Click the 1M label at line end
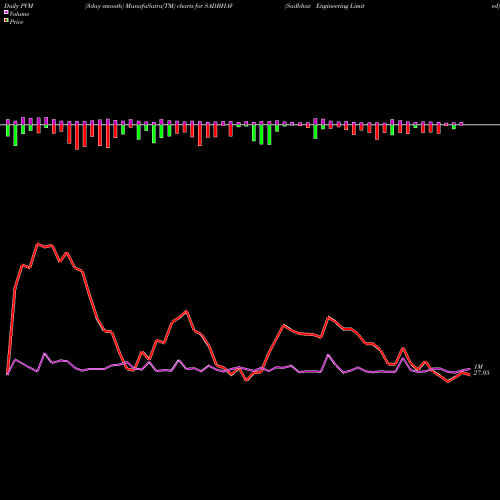Image resolution: width=500 pixels, height=500 pixels. tap(478, 367)
